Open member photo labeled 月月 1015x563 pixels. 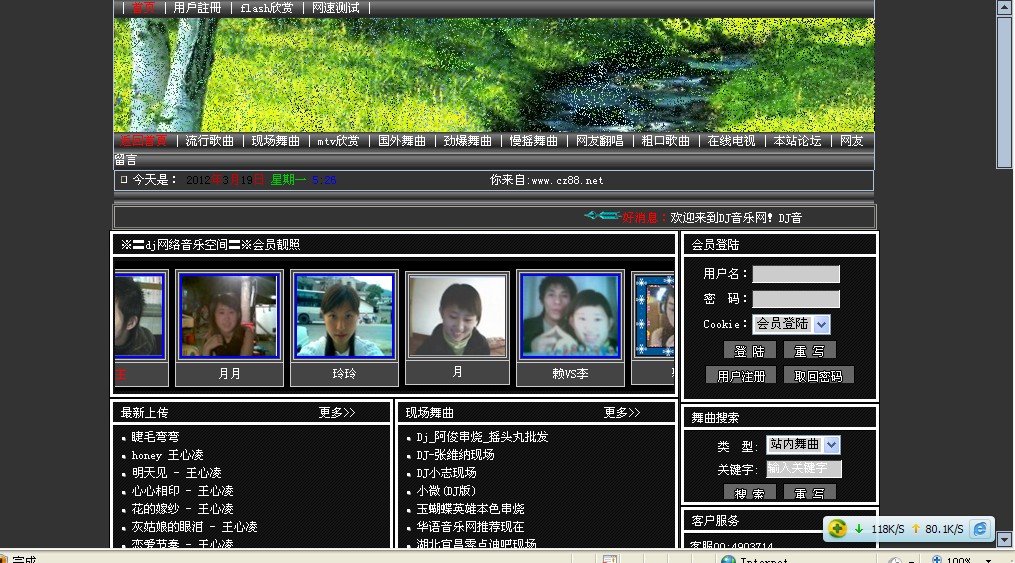tap(229, 315)
